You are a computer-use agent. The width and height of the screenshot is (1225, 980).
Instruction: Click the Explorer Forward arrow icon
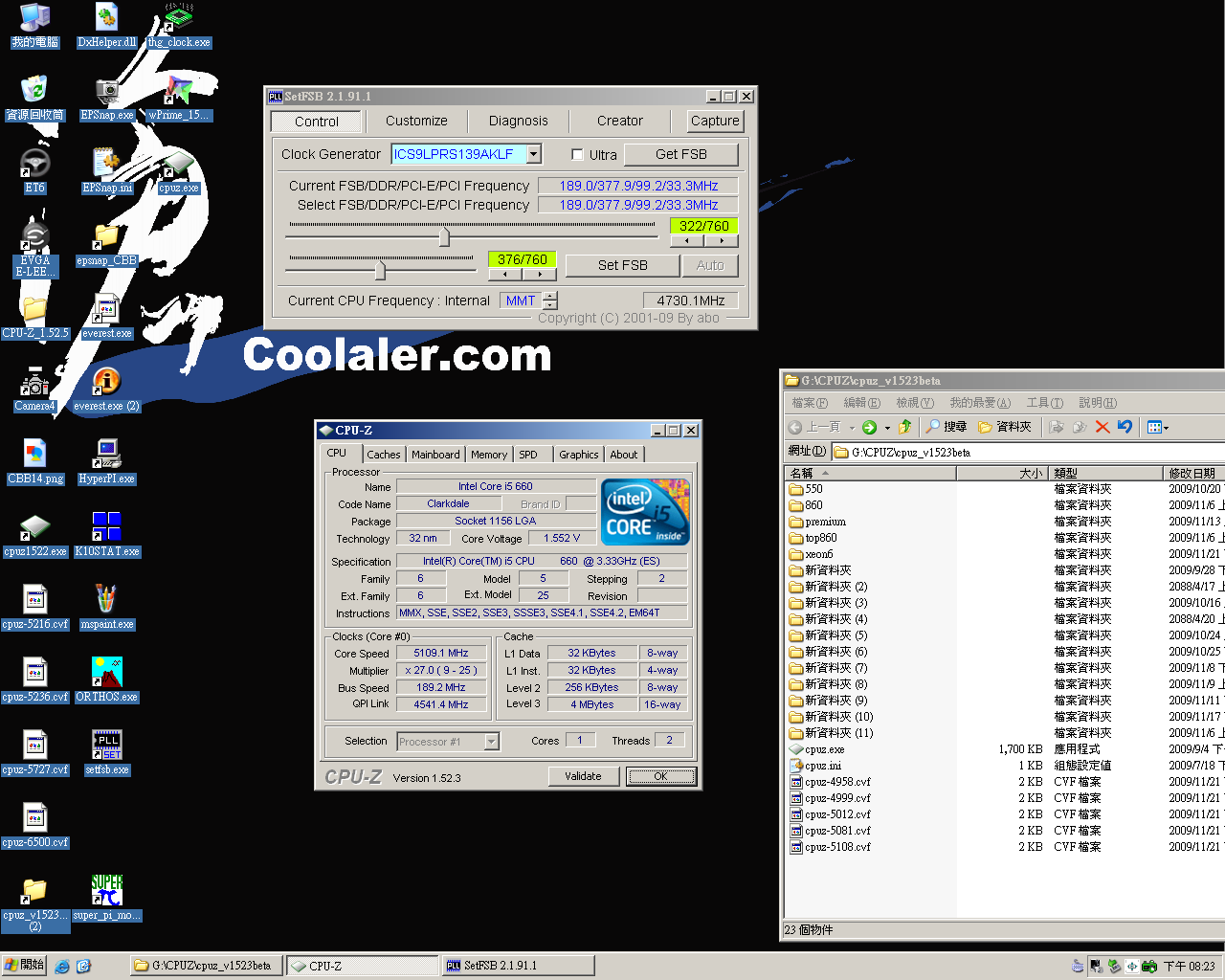[869, 427]
